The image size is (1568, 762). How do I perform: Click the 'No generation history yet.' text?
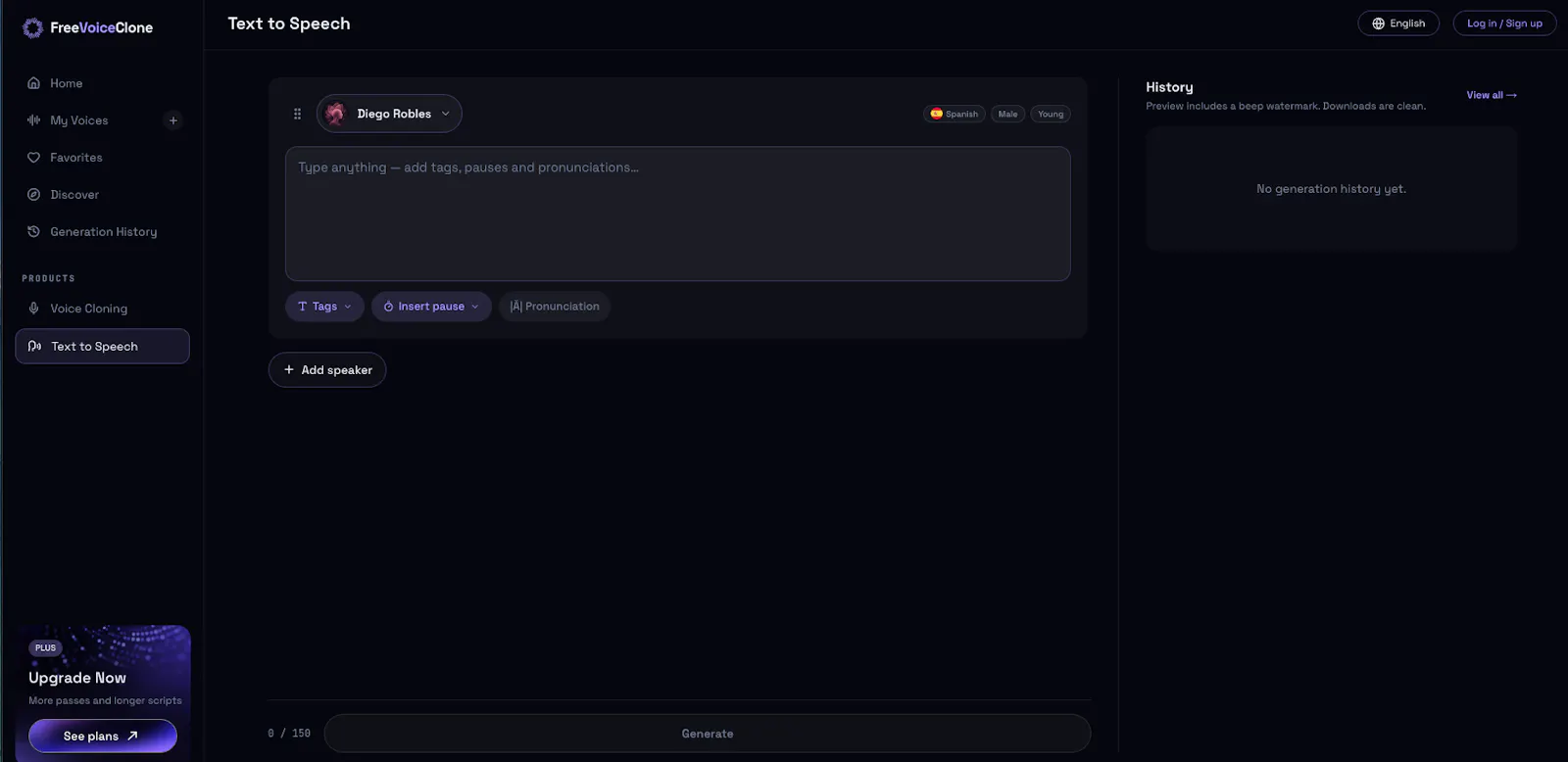(1331, 189)
